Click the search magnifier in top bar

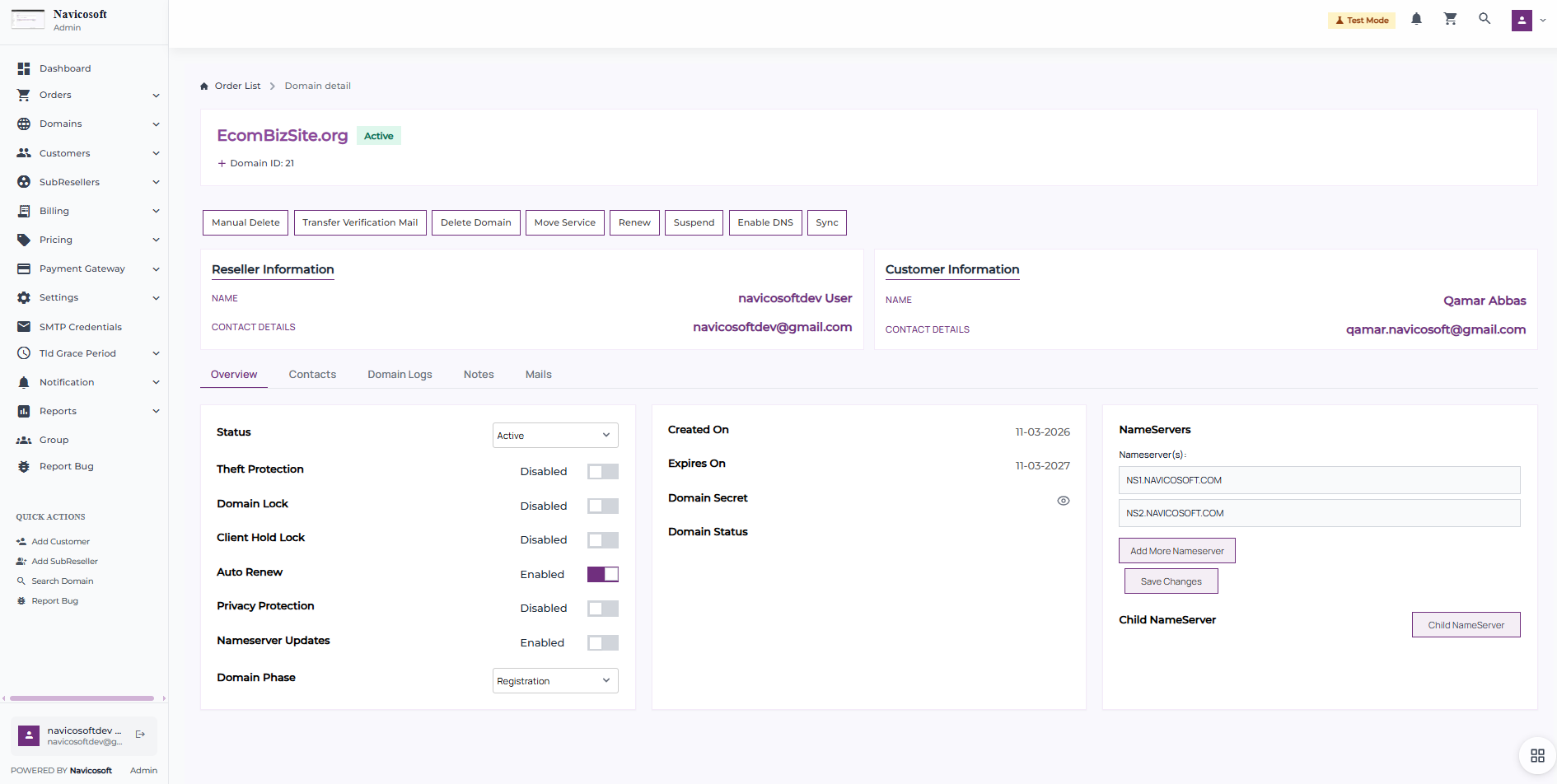1485,18
